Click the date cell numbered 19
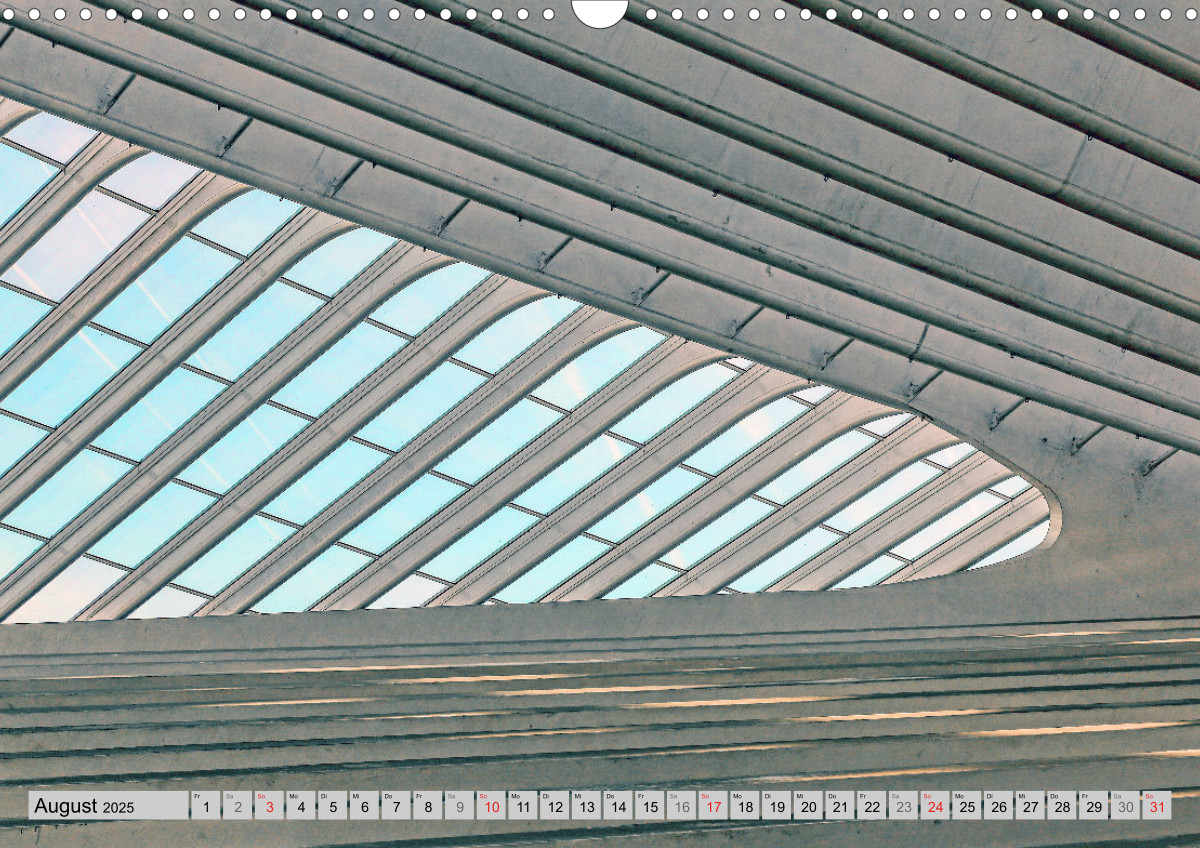1200x848 pixels. [x=777, y=805]
